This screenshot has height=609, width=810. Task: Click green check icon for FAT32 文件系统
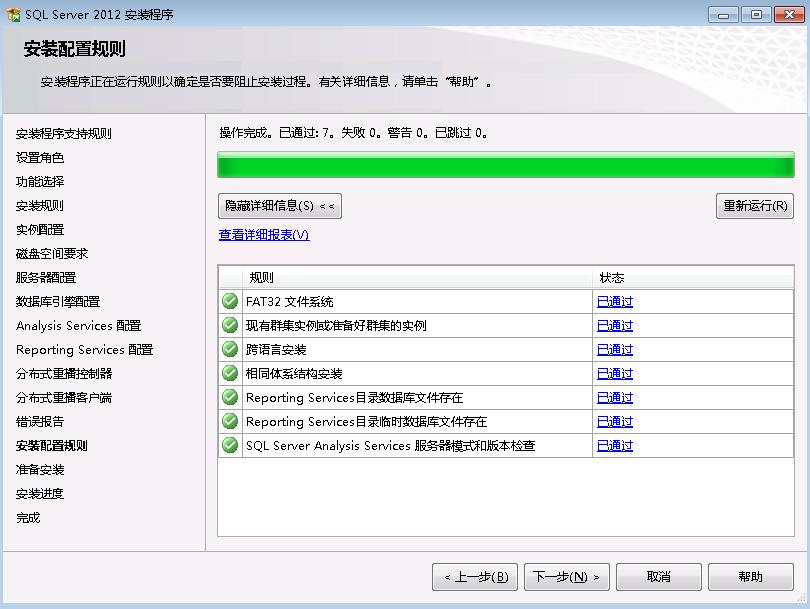[x=230, y=301]
